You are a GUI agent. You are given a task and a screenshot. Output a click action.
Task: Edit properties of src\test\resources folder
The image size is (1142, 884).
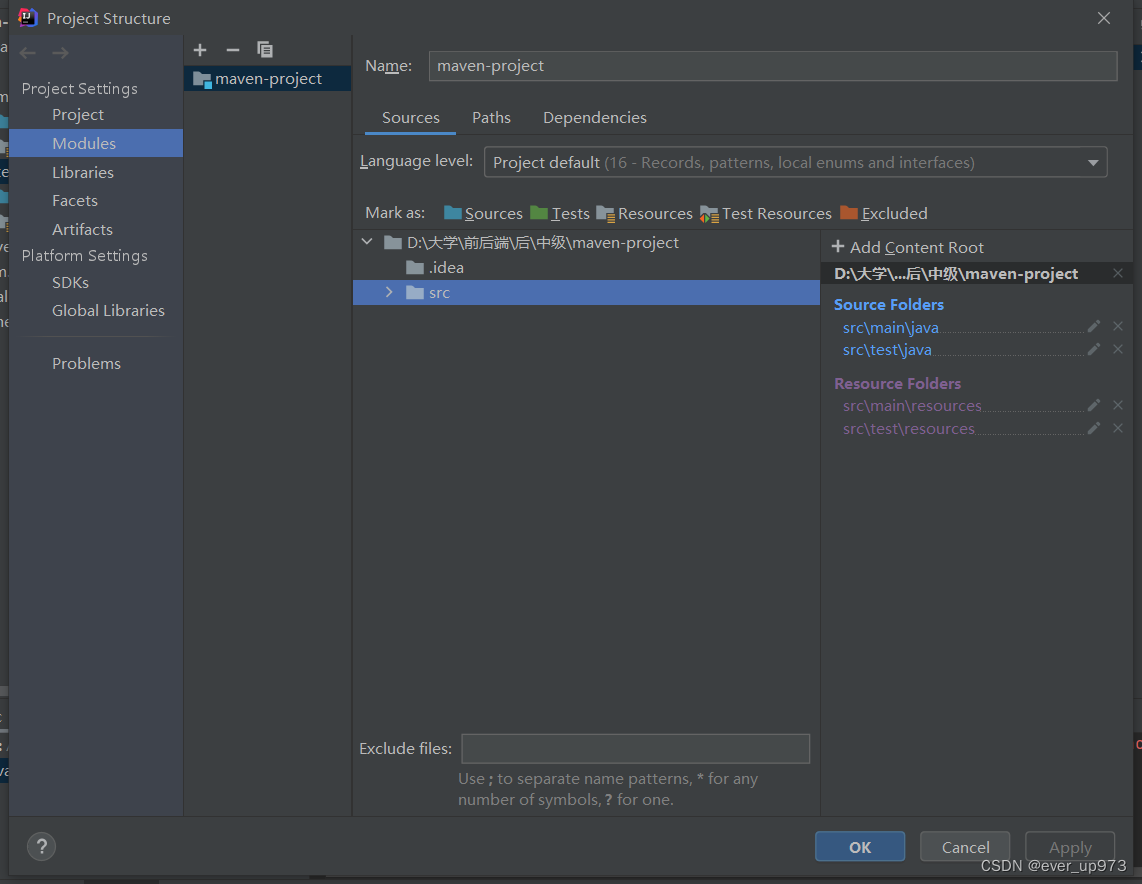(x=1093, y=429)
